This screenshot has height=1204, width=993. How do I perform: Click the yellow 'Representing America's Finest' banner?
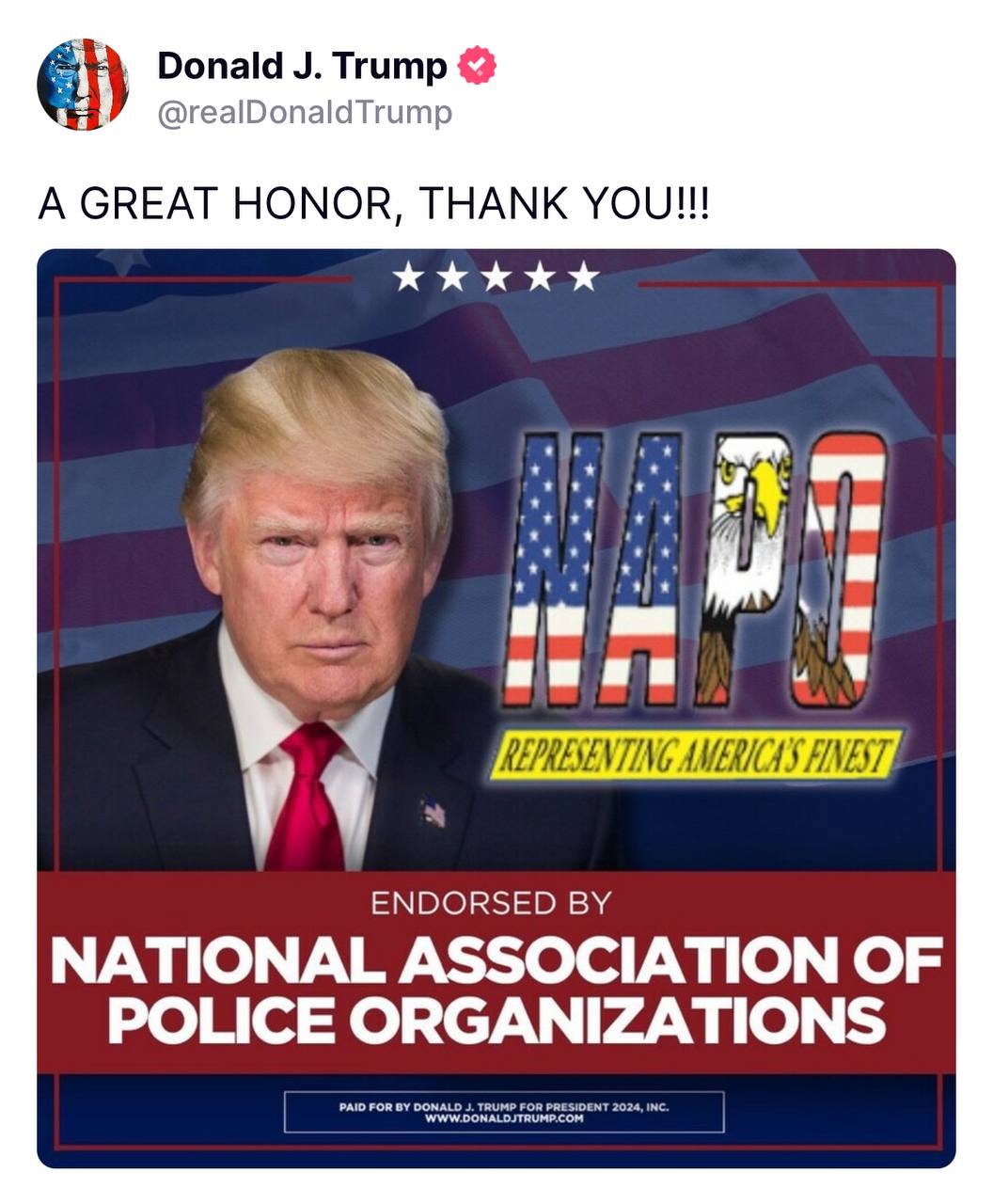coord(696,754)
